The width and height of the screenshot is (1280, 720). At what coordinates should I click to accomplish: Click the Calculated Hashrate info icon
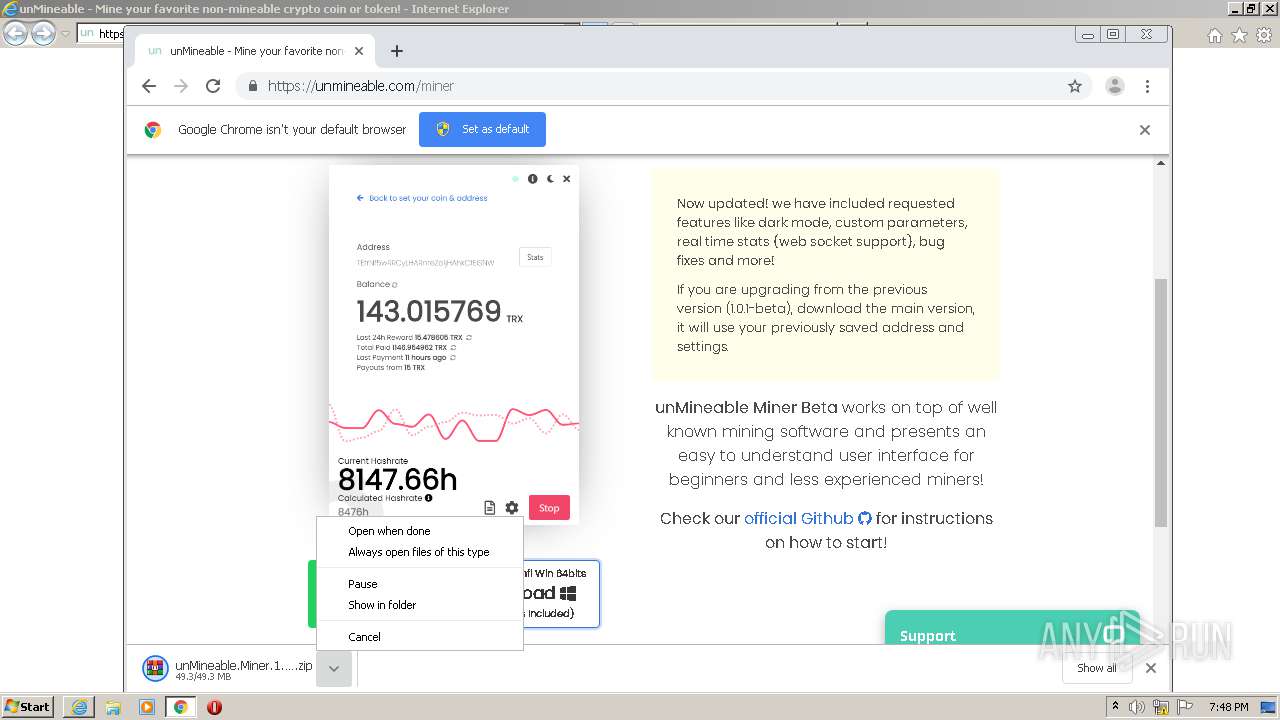(429, 498)
